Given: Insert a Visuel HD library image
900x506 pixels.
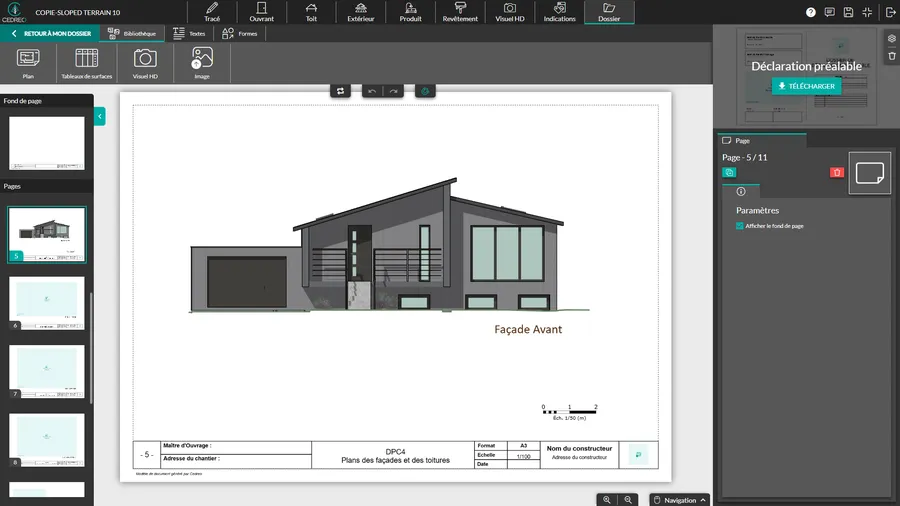Looking at the screenshot, I should (x=145, y=63).
